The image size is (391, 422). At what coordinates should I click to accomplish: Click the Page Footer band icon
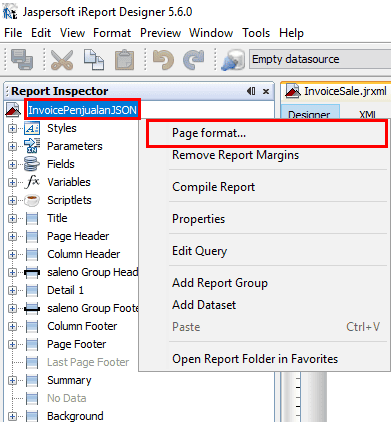(32, 344)
